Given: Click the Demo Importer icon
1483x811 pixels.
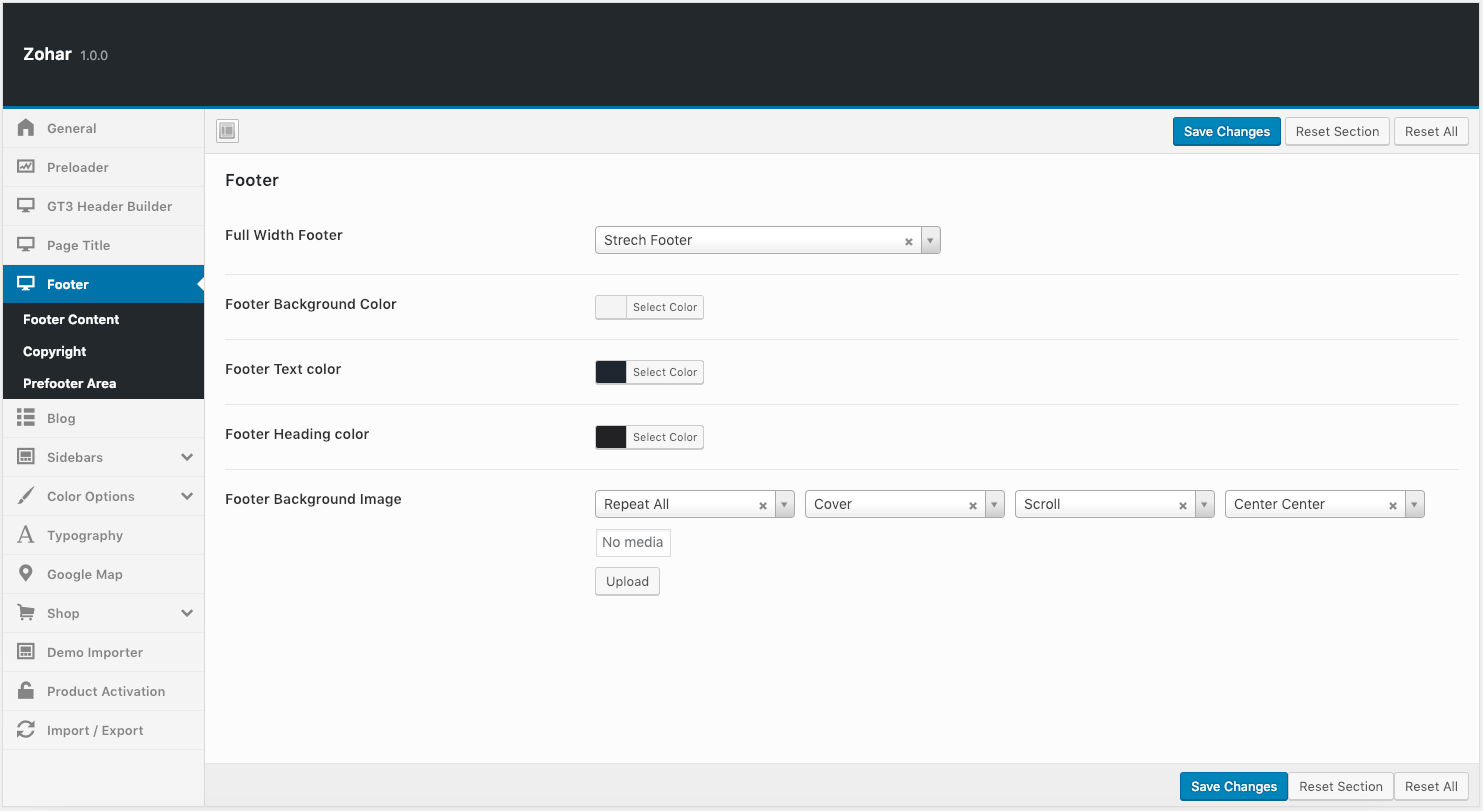Looking at the screenshot, I should click(x=26, y=652).
